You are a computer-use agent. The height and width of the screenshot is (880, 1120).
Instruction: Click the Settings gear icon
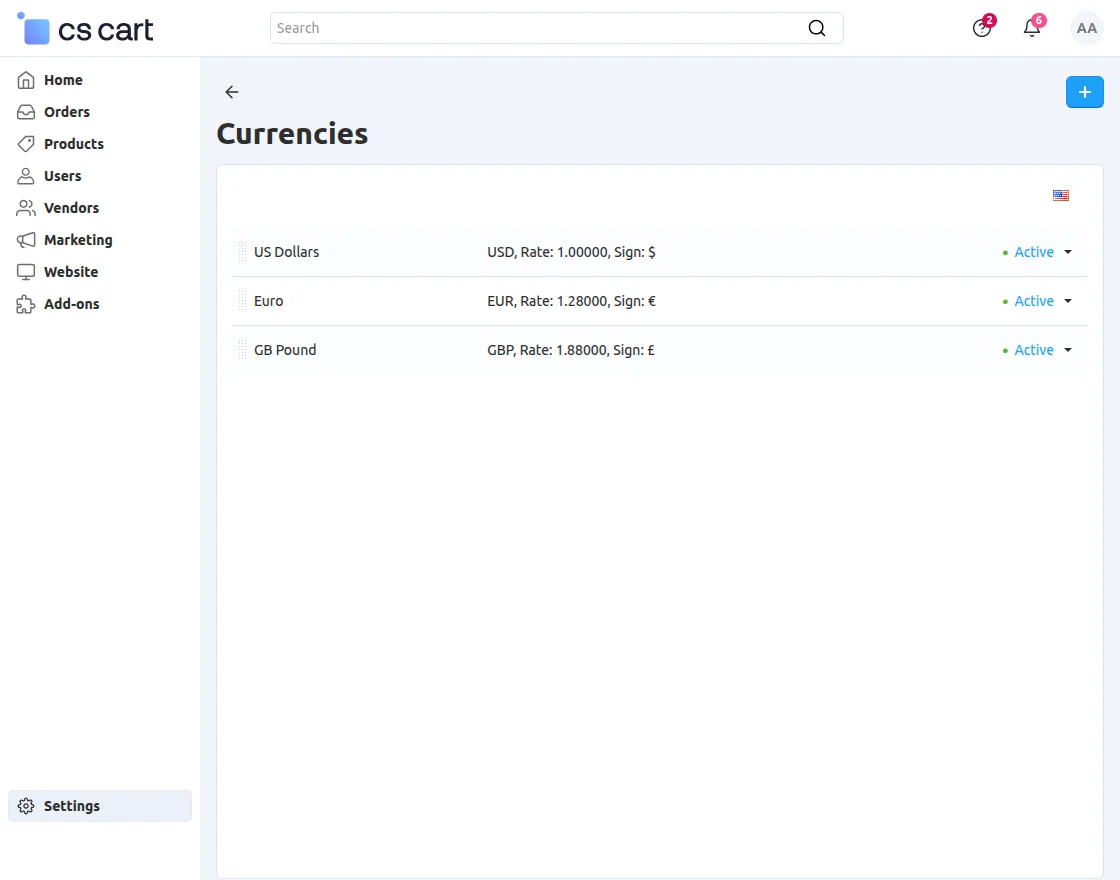click(26, 806)
